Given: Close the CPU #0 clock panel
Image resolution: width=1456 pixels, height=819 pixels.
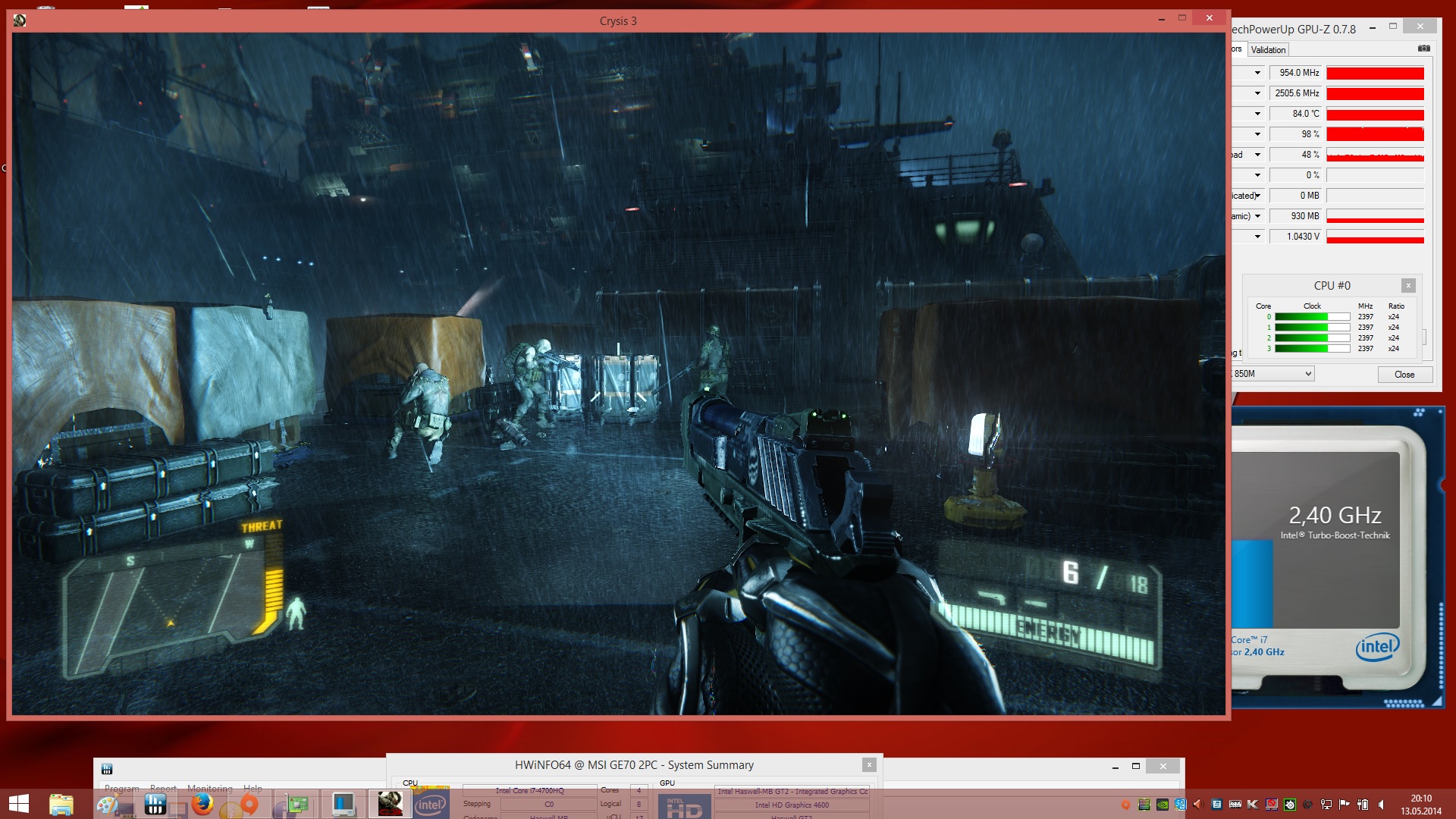Looking at the screenshot, I should click(1408, 286).
